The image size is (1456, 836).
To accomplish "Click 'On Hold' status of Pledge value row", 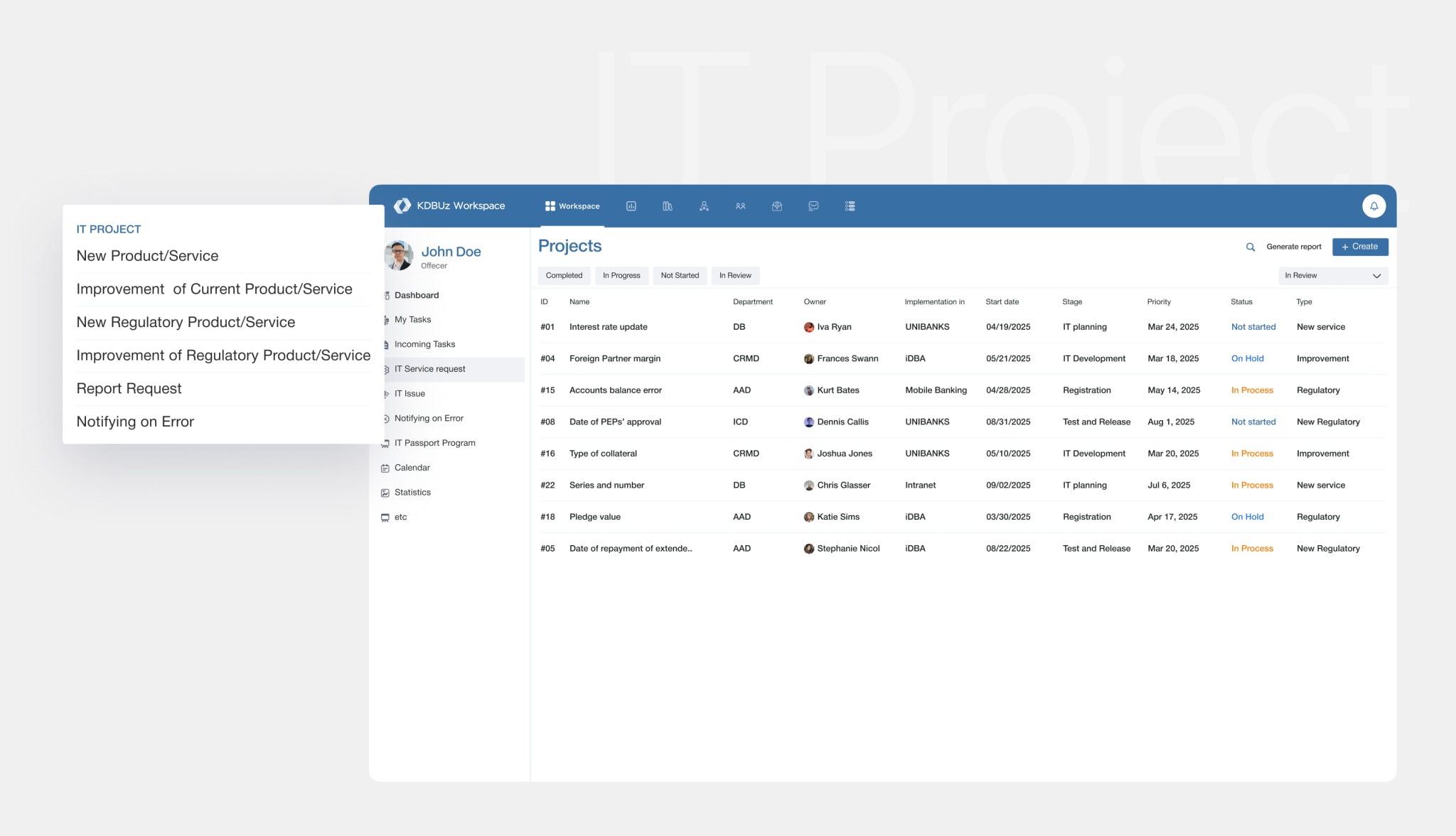I will click(x=1247, y=517).
